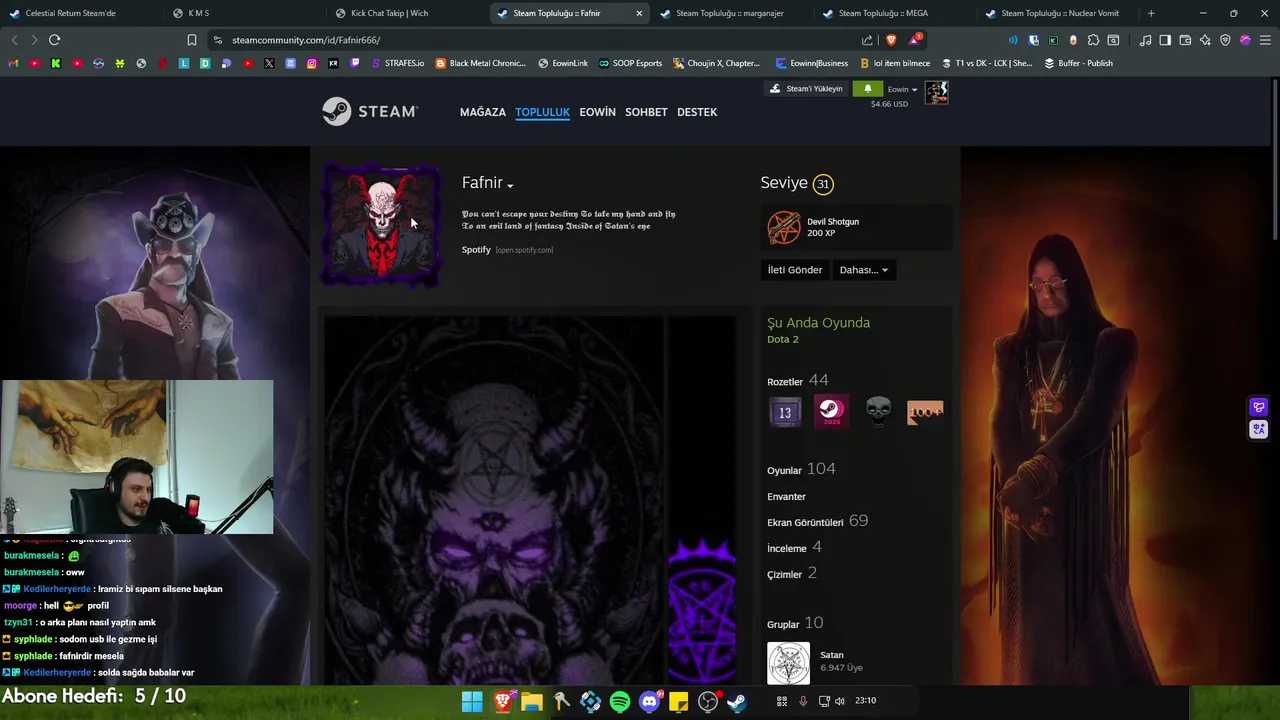Screen dimensions: 1280x720
Task: Click the Brave Shields lion icon
Action: [892, 40]
